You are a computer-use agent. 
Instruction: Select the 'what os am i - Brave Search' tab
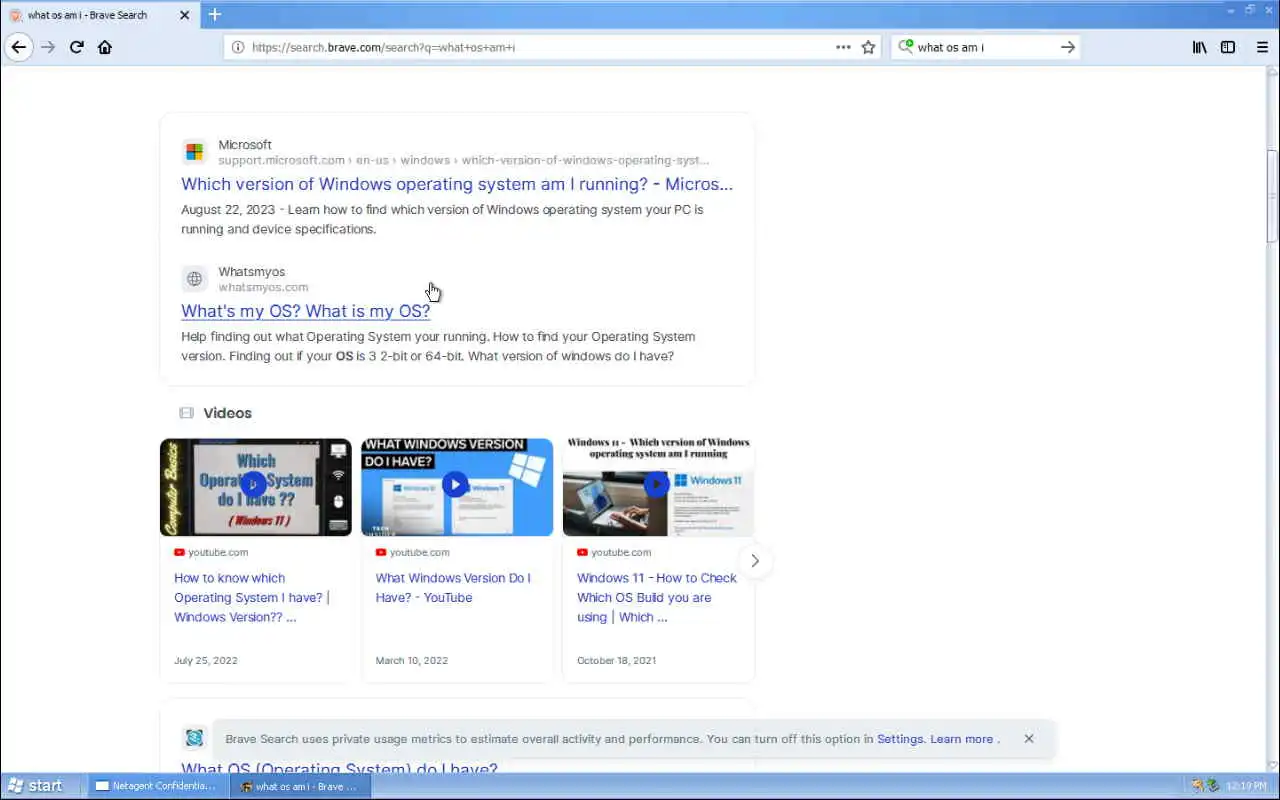[x=100, y=15]
